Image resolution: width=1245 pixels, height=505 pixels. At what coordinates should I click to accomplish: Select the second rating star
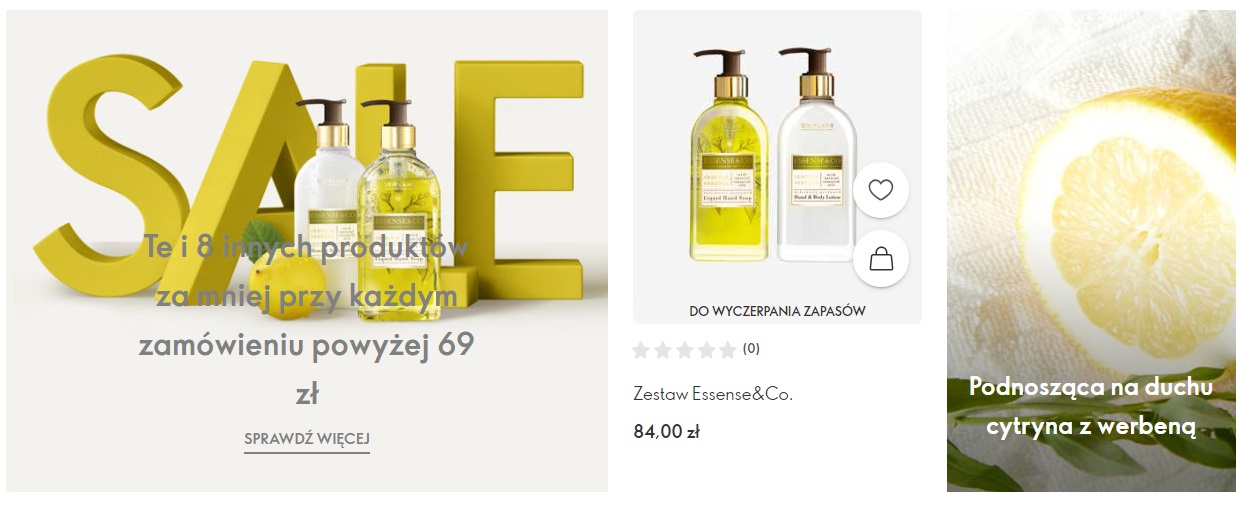662,350
